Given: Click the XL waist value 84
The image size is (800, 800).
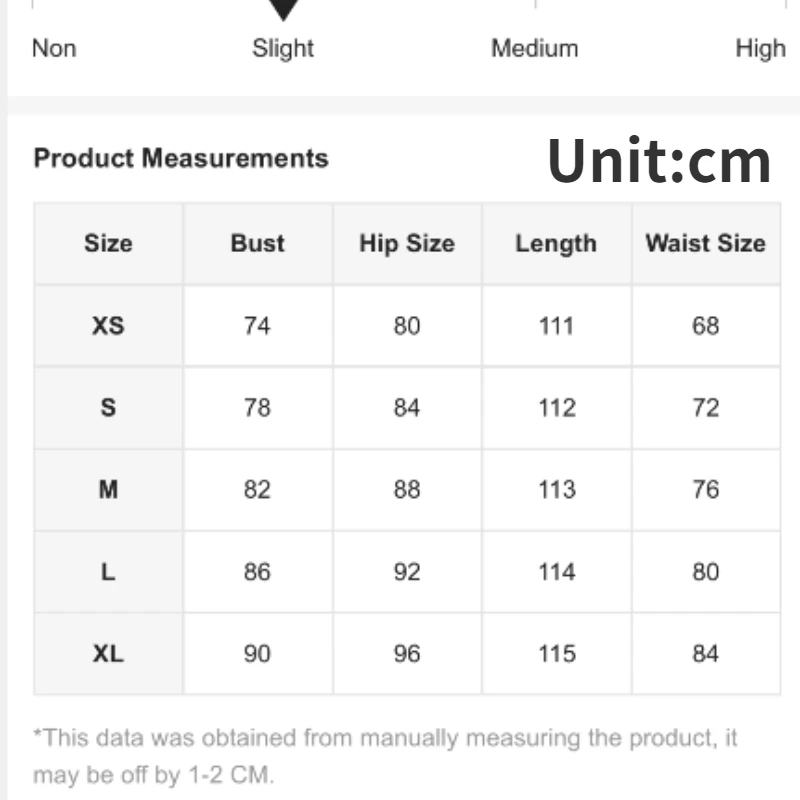Looking at the screenshot, I should pos(705,654).
